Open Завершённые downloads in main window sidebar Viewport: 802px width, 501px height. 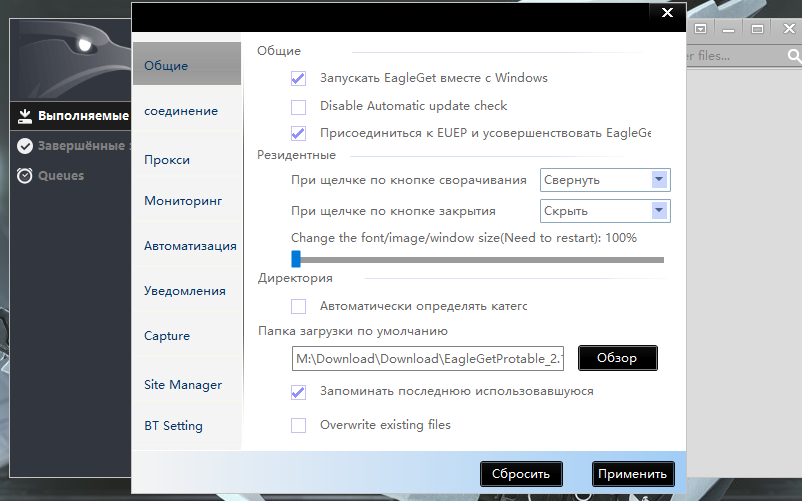click(x=71, y=146)
